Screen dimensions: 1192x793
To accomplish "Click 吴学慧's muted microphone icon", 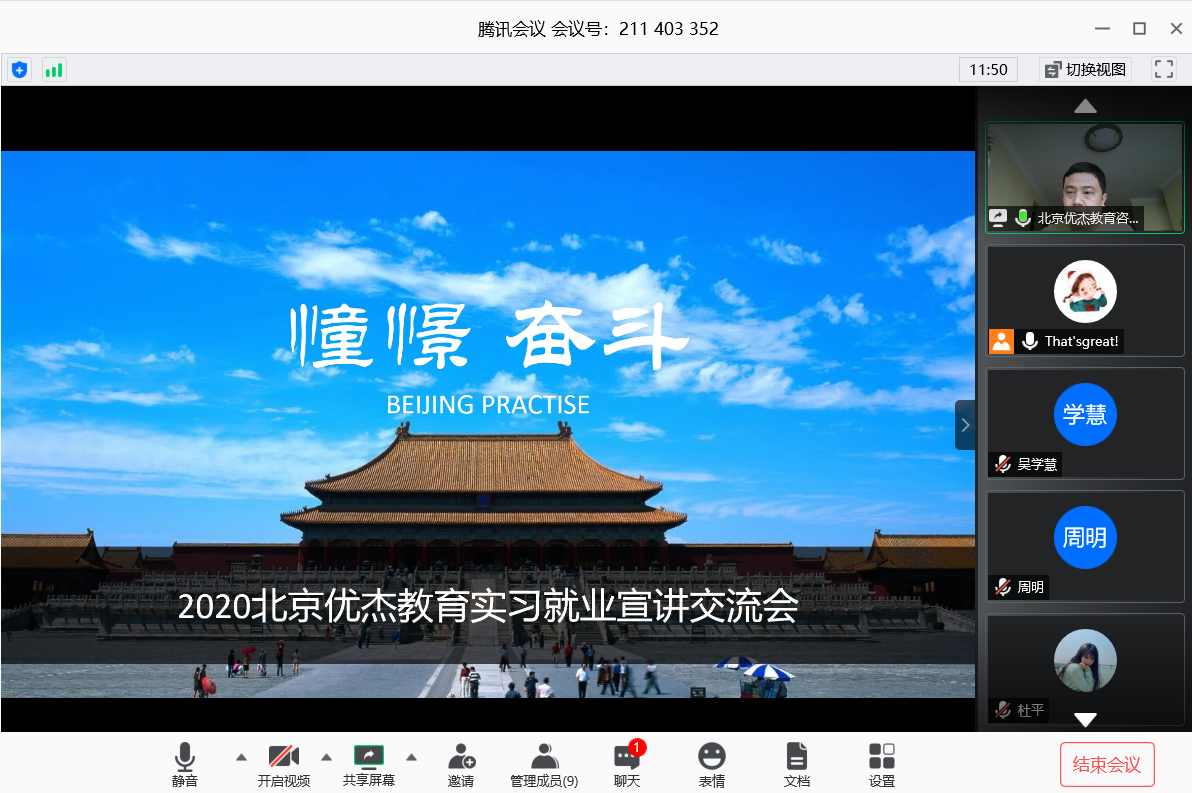I will (x=1003, y=464).
